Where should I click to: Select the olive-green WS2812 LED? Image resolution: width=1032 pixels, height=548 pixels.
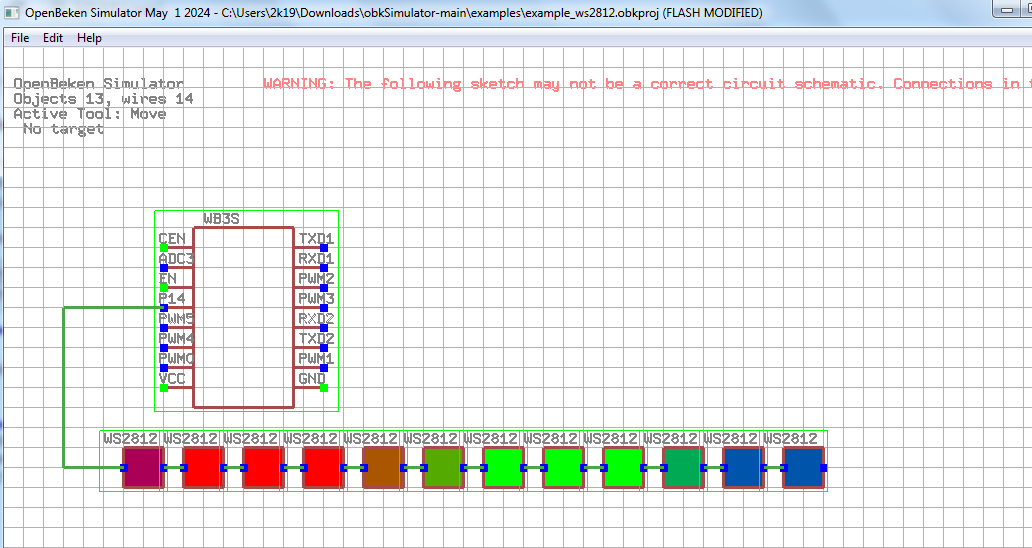point(443,468)
